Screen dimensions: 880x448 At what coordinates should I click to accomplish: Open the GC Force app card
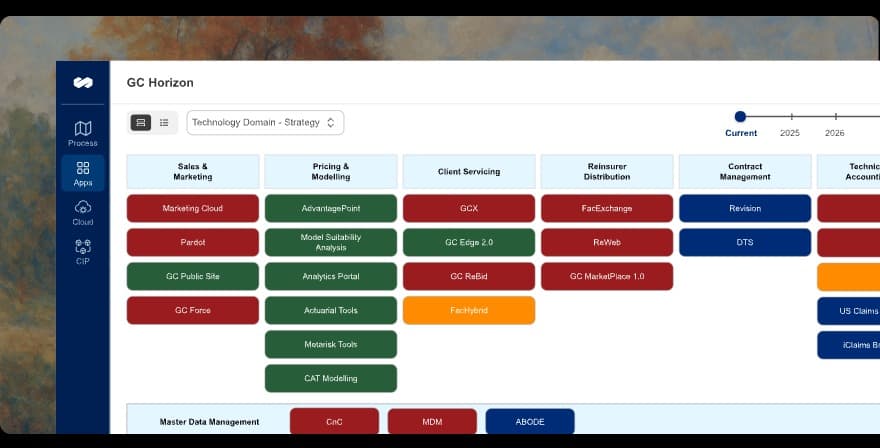193,310
